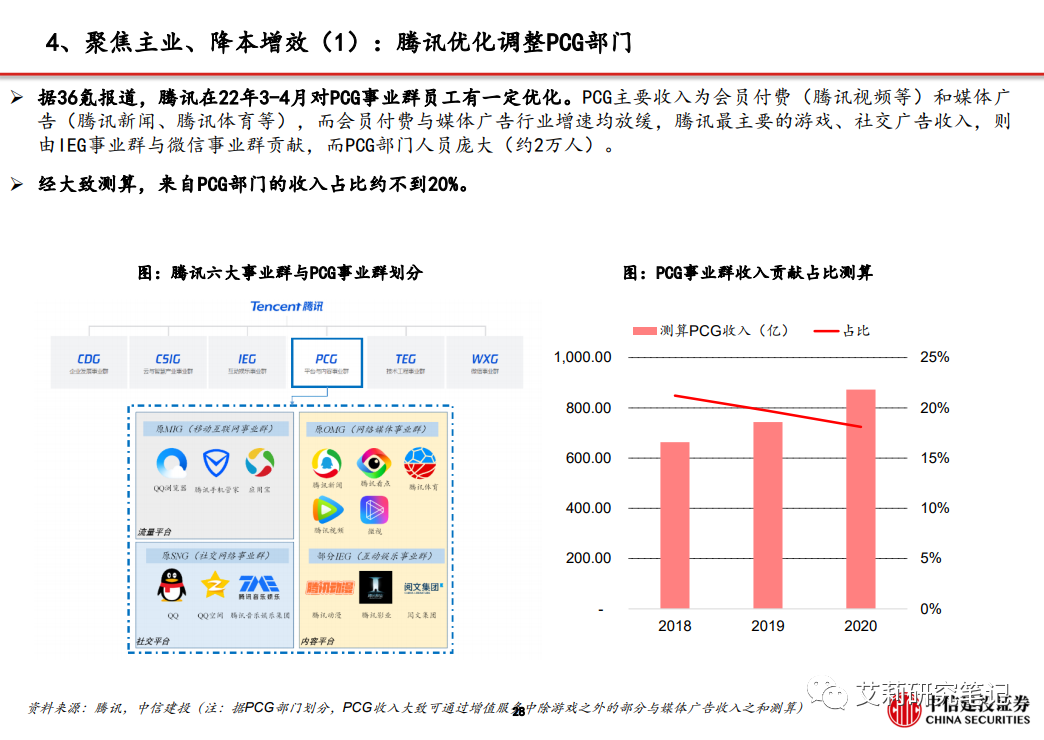Click the 5% right axis label
Viewport: 1044px width, 740px height.
click(x=930, y=558)
